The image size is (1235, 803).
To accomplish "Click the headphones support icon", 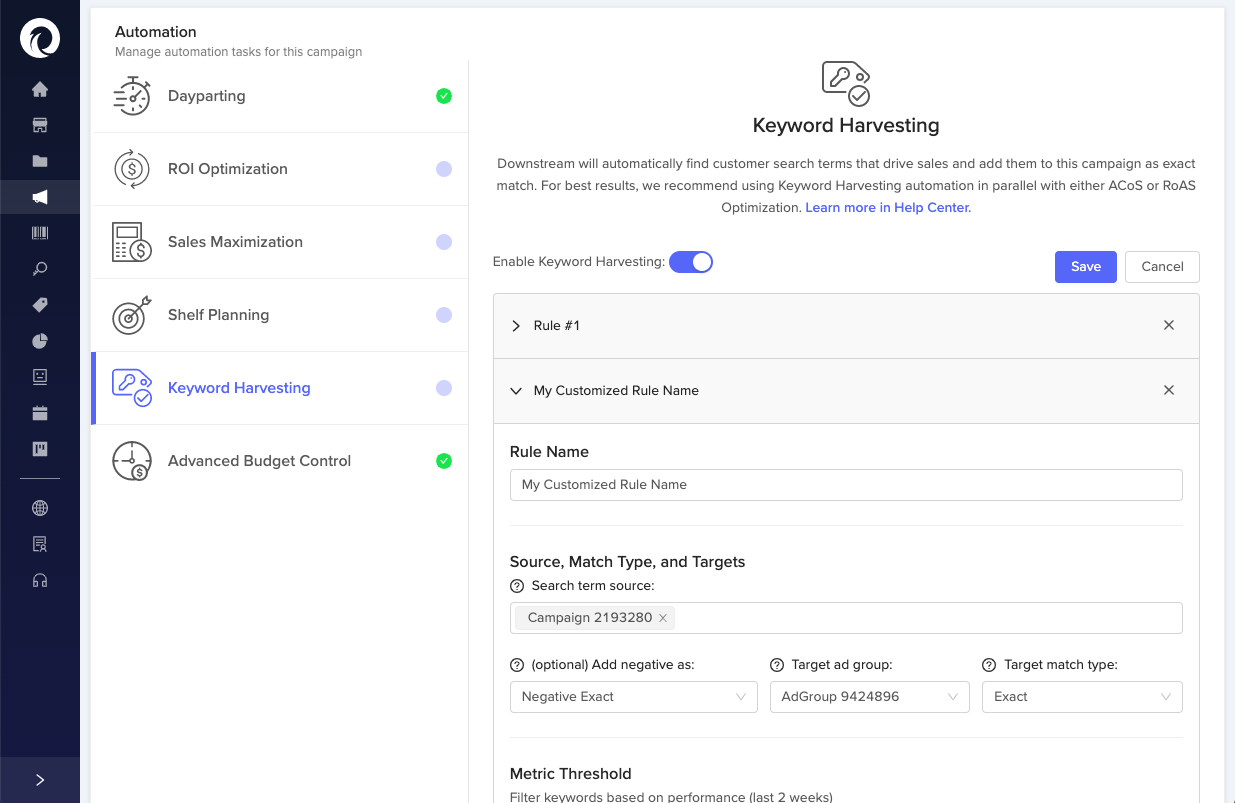I will click(x=40, y=580).
